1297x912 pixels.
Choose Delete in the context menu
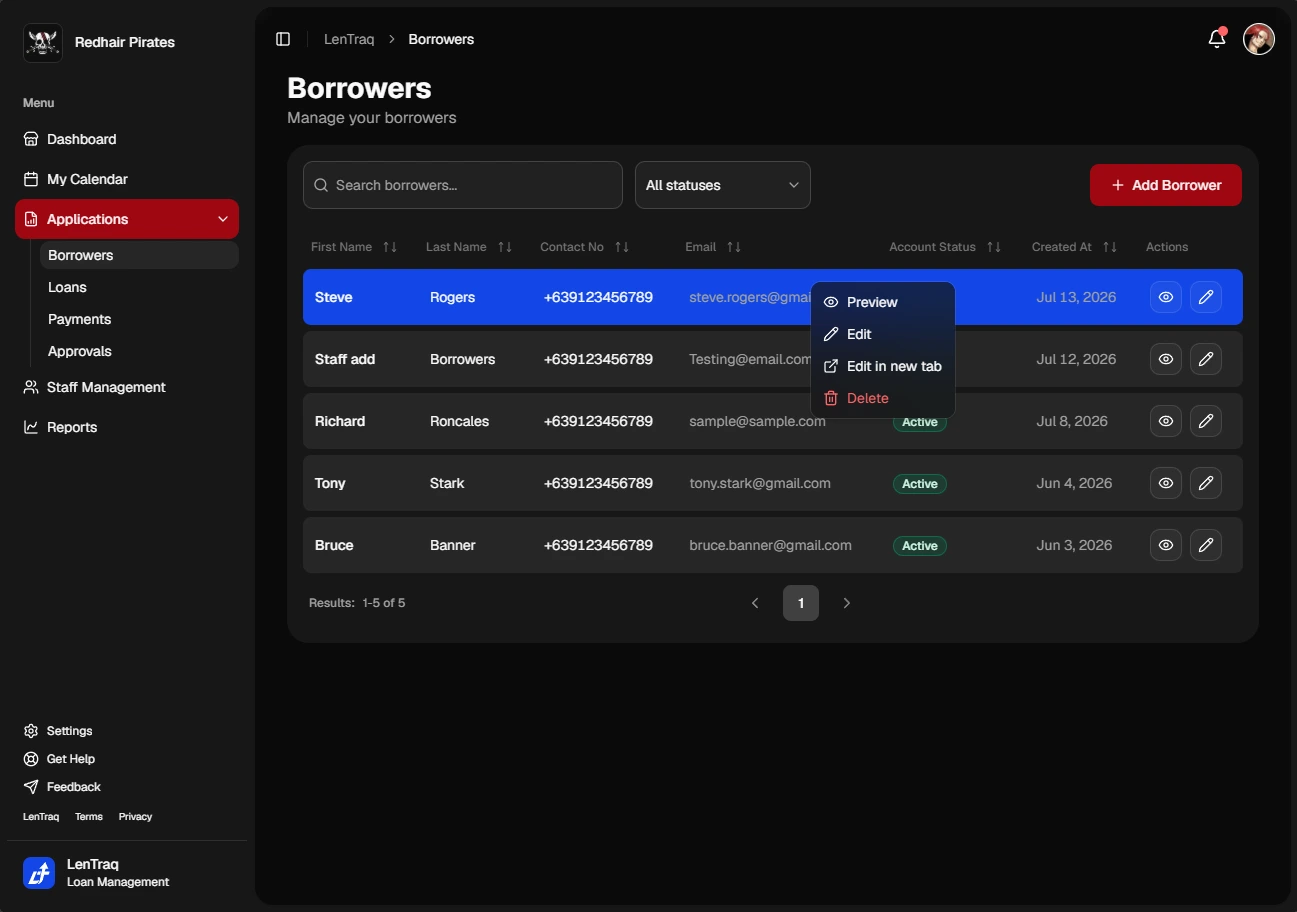click(x=883, y=398)
